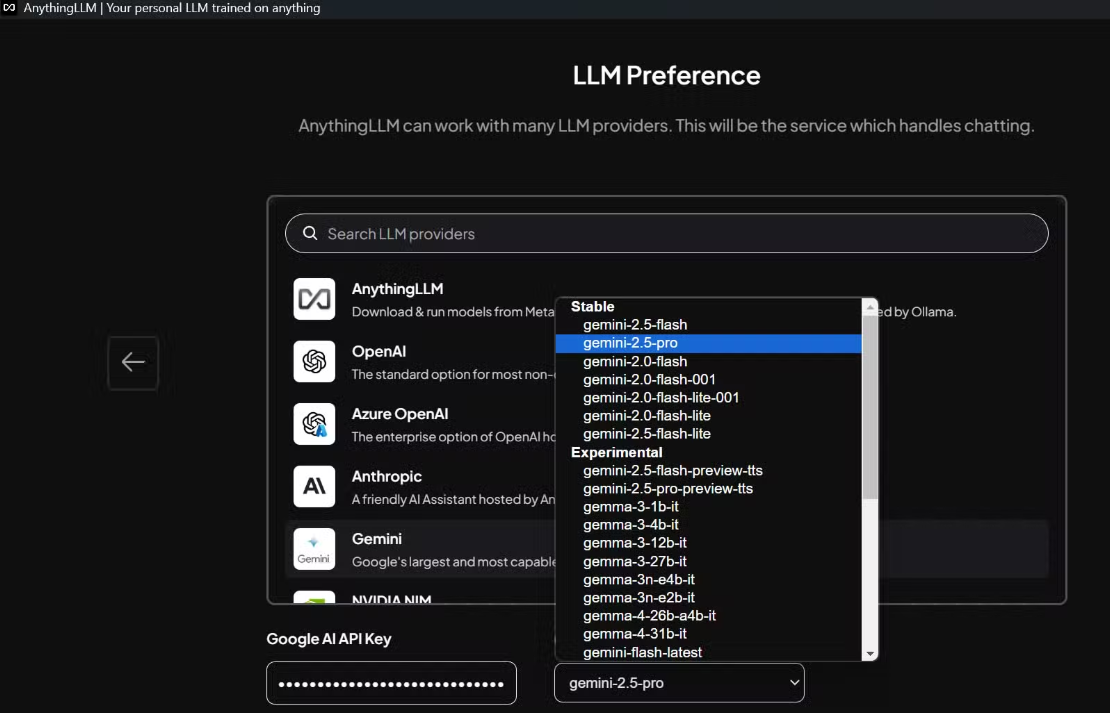The width and height of the screenshot is (1110, 713).
Task: Select the Gemini provider name
Action: click(377, 539)
